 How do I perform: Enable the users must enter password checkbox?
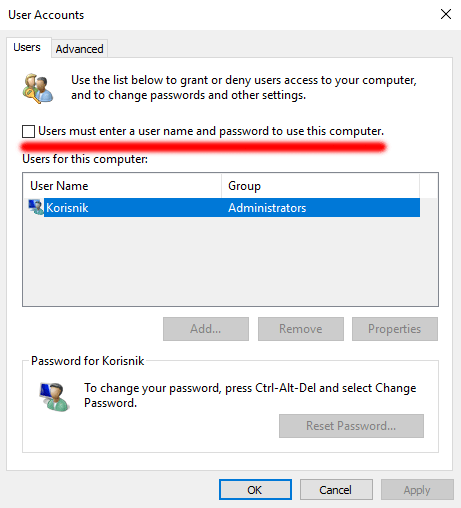click(x=28, y=131)
